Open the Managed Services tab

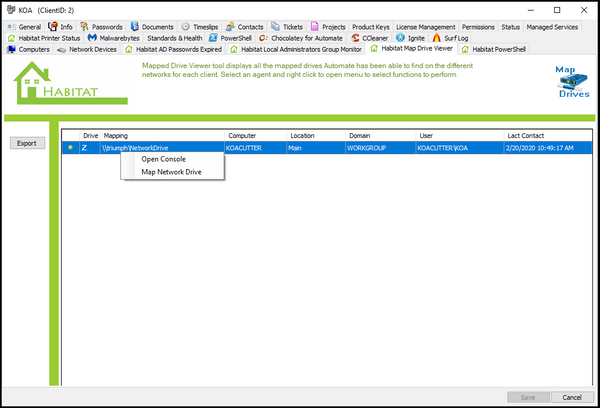(x=552, y=27)
